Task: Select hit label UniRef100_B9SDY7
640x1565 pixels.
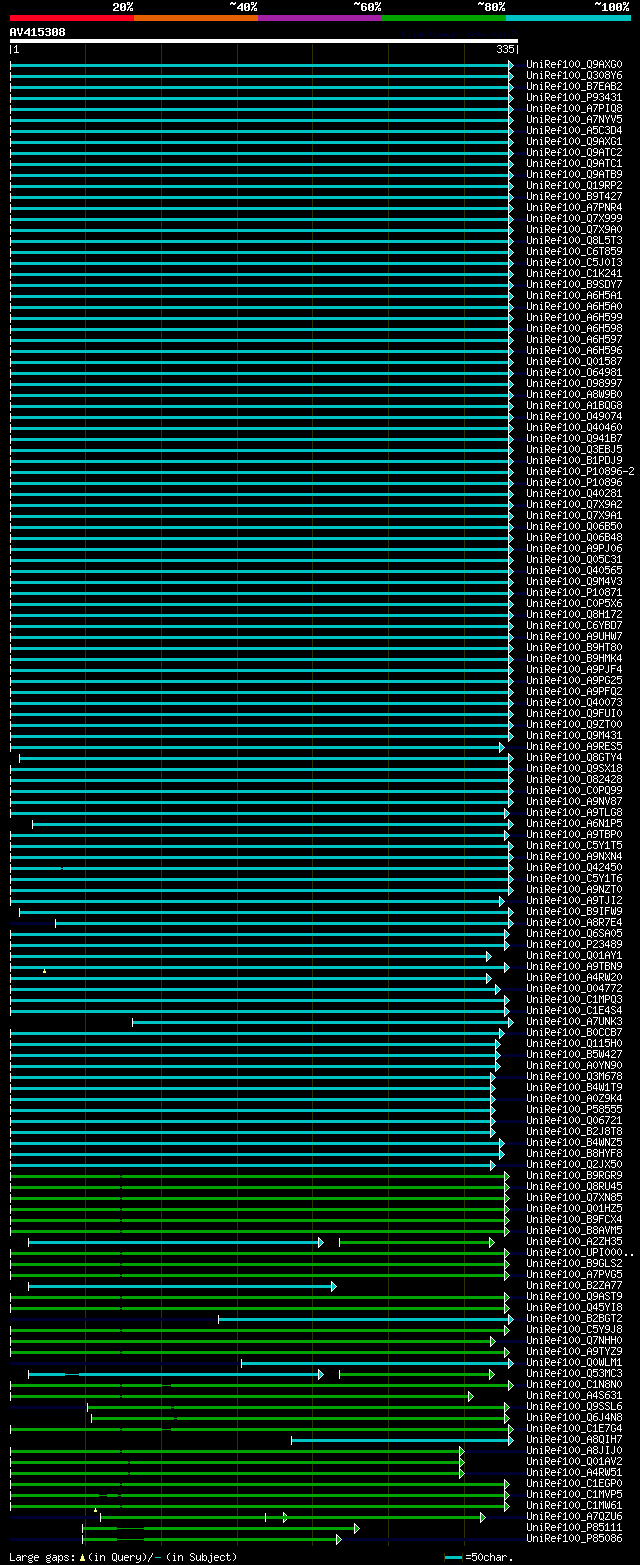Action: point(574,285)
